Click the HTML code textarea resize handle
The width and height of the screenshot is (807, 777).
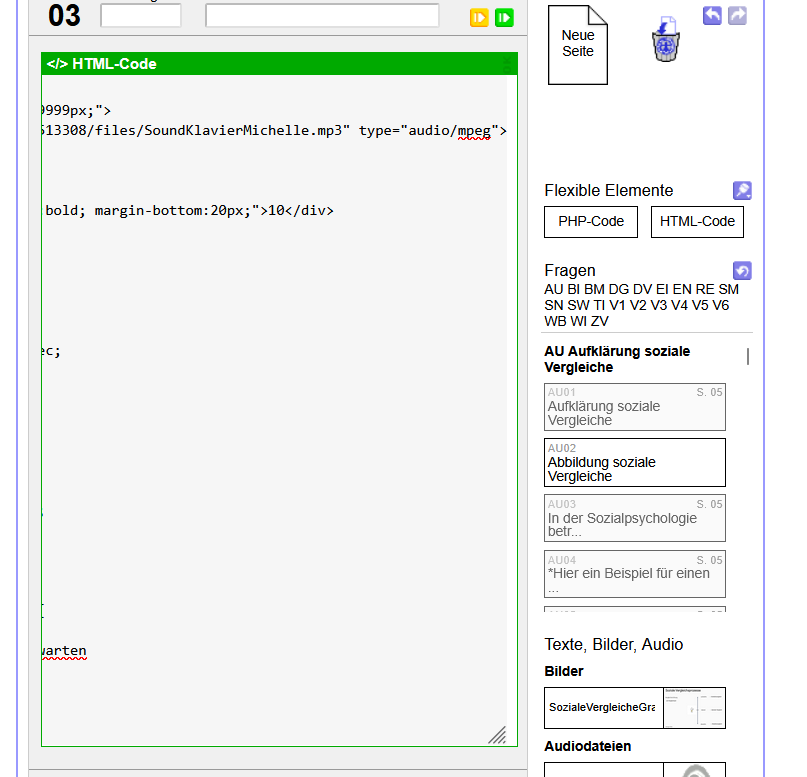497,736
